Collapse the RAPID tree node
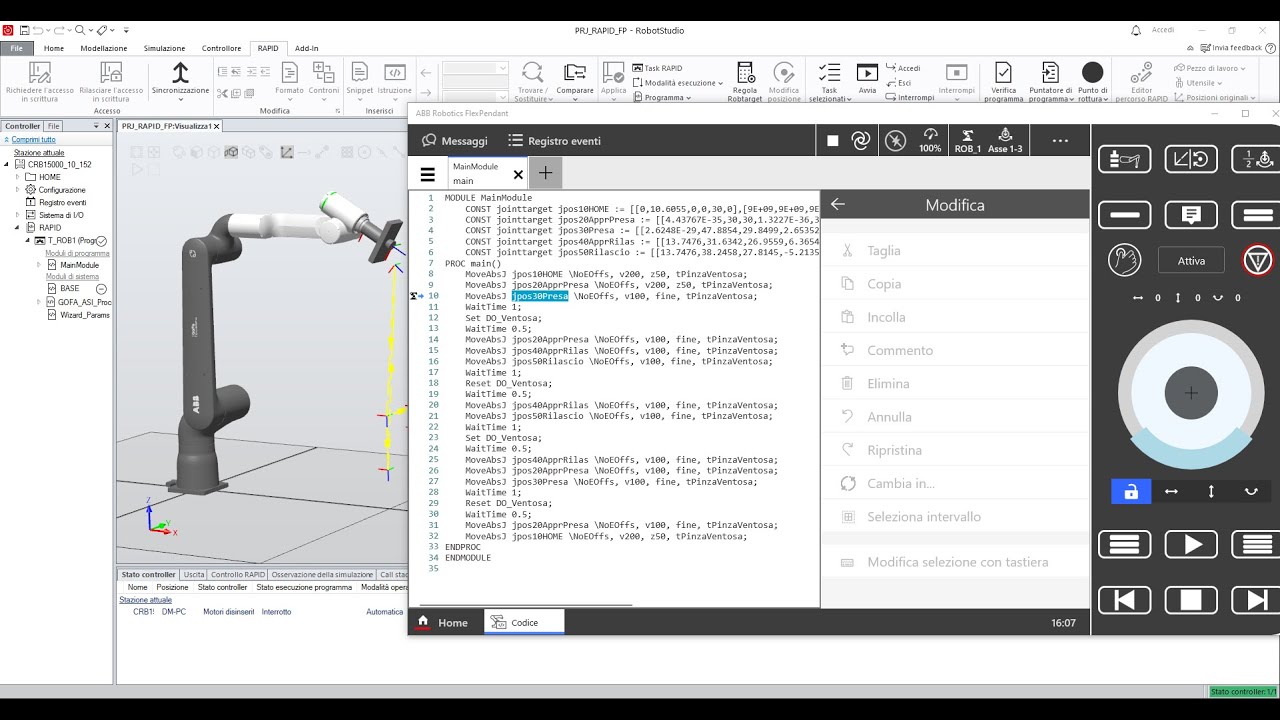Screen dimensions: 1280x720 click(x=17, y=227)
